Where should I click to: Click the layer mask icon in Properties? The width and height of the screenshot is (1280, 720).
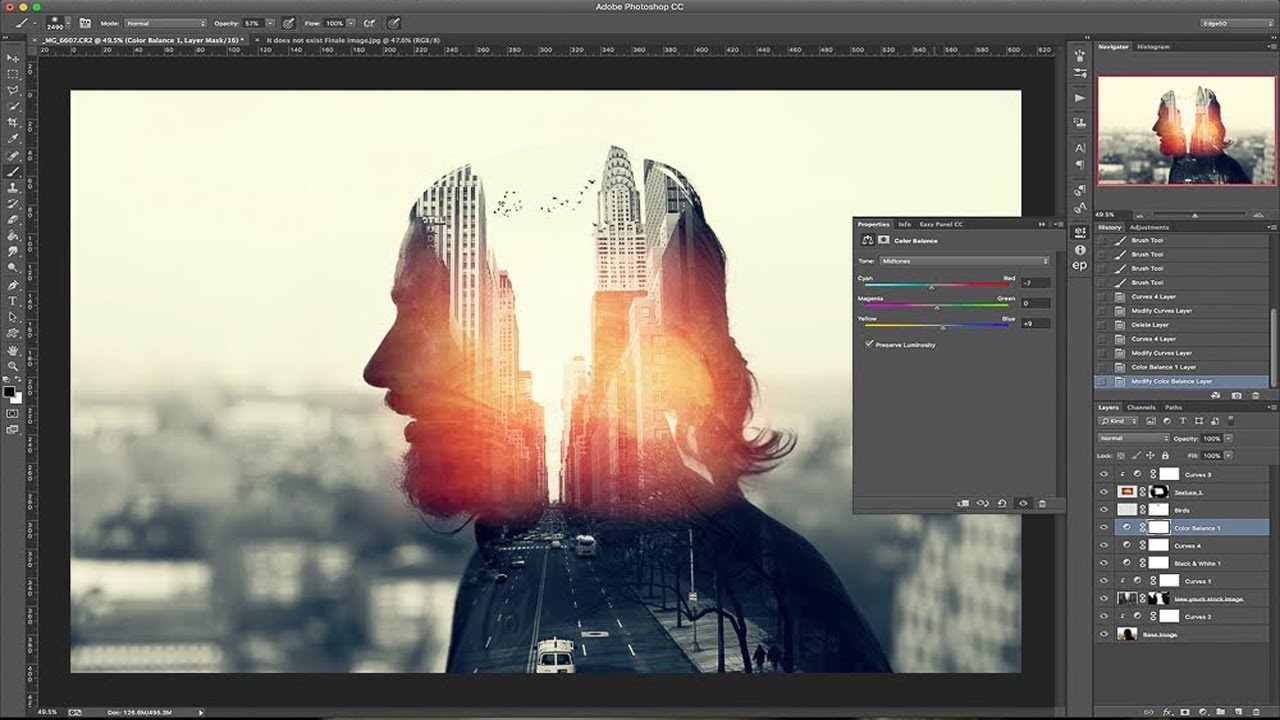click(884, 241)
